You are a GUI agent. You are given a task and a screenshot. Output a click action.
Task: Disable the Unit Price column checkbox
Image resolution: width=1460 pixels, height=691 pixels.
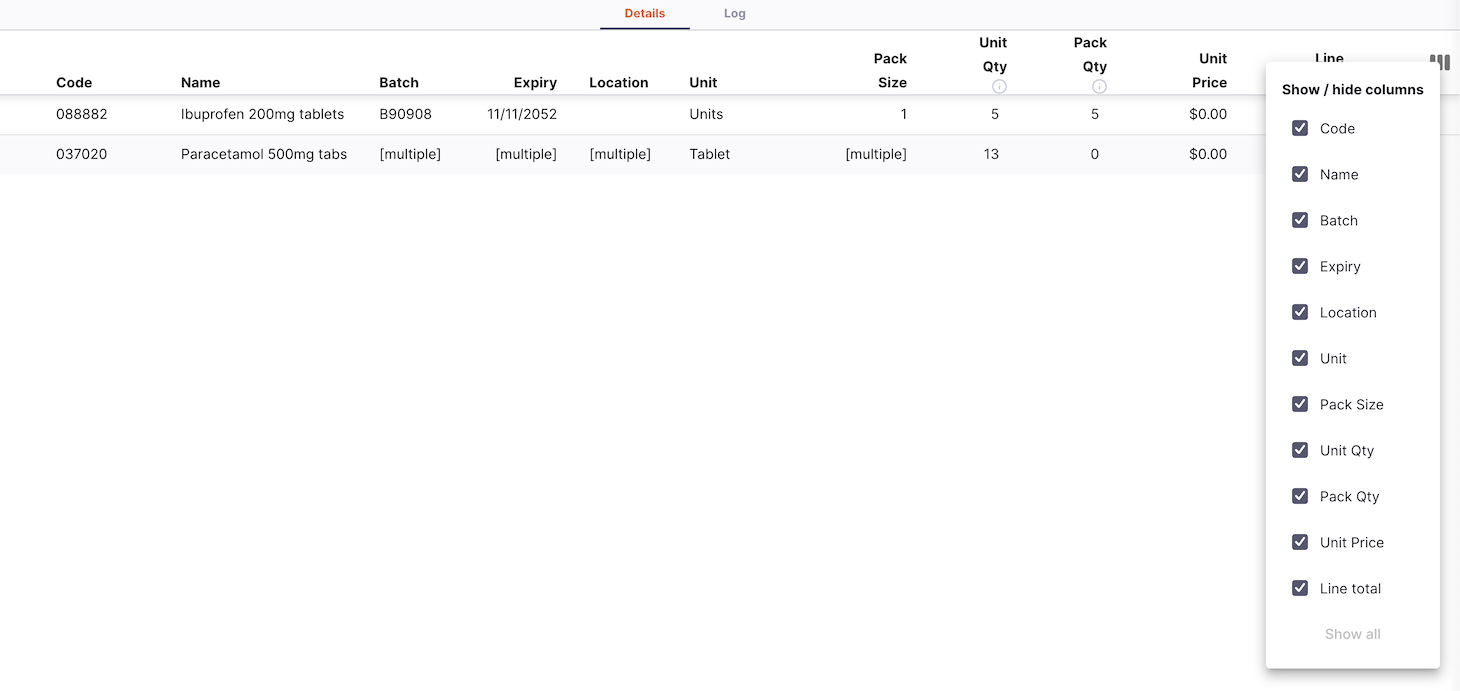point(1300,542)
